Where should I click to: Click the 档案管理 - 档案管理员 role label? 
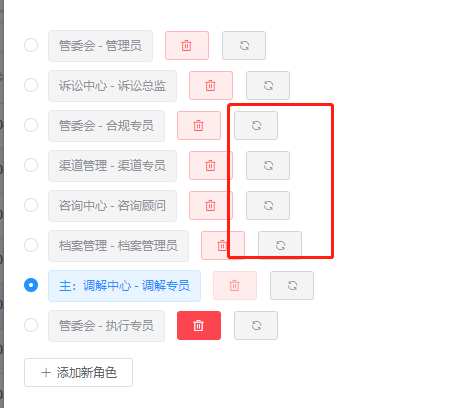click(x=118, y=246)
